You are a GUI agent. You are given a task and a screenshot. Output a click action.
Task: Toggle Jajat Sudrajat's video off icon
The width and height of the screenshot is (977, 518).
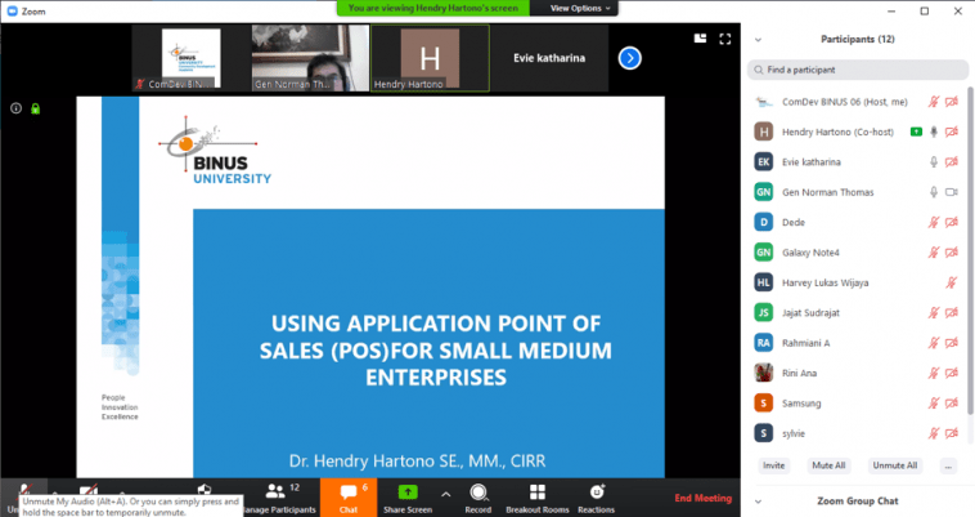951,312
